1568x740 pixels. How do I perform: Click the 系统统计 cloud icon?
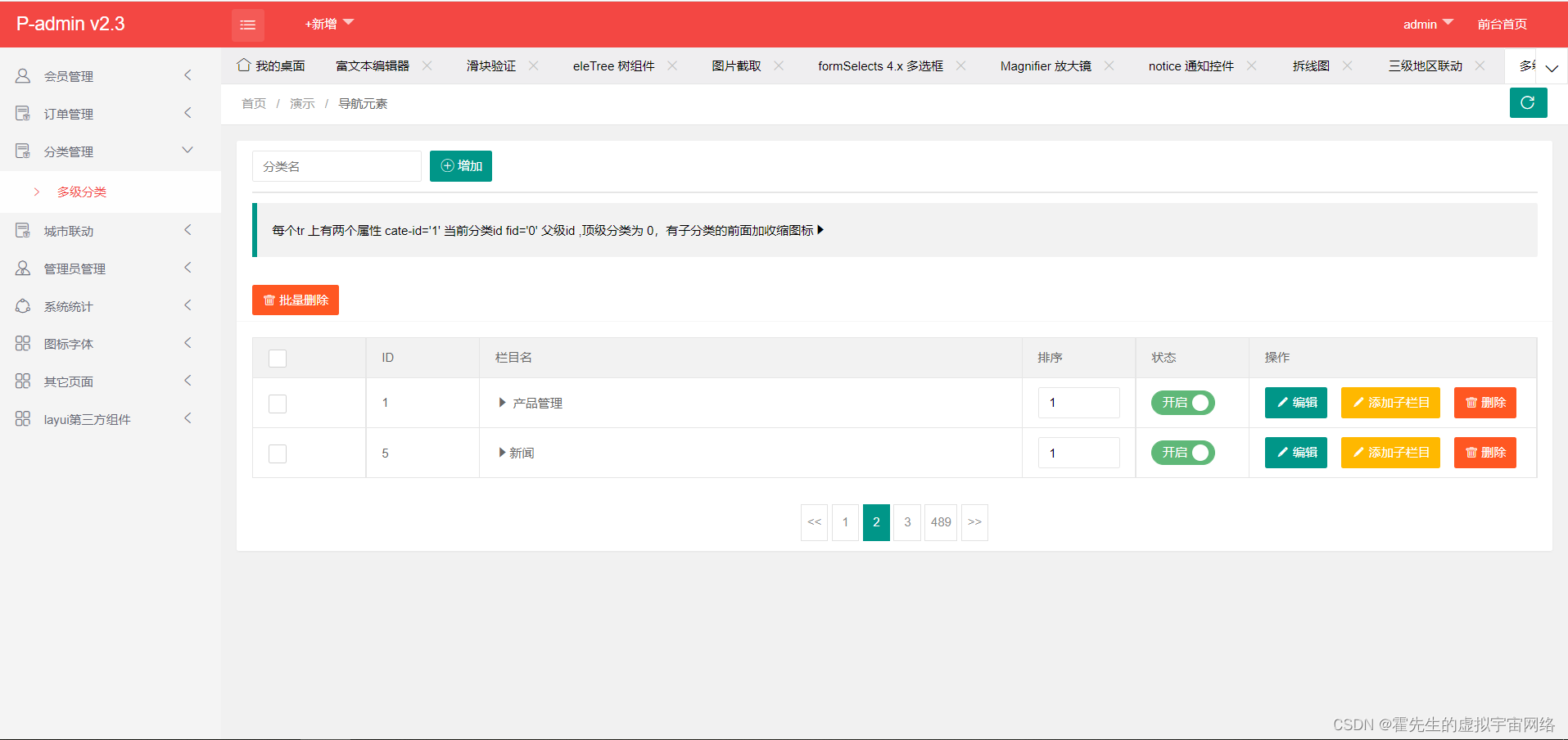[x=22, y=305]
